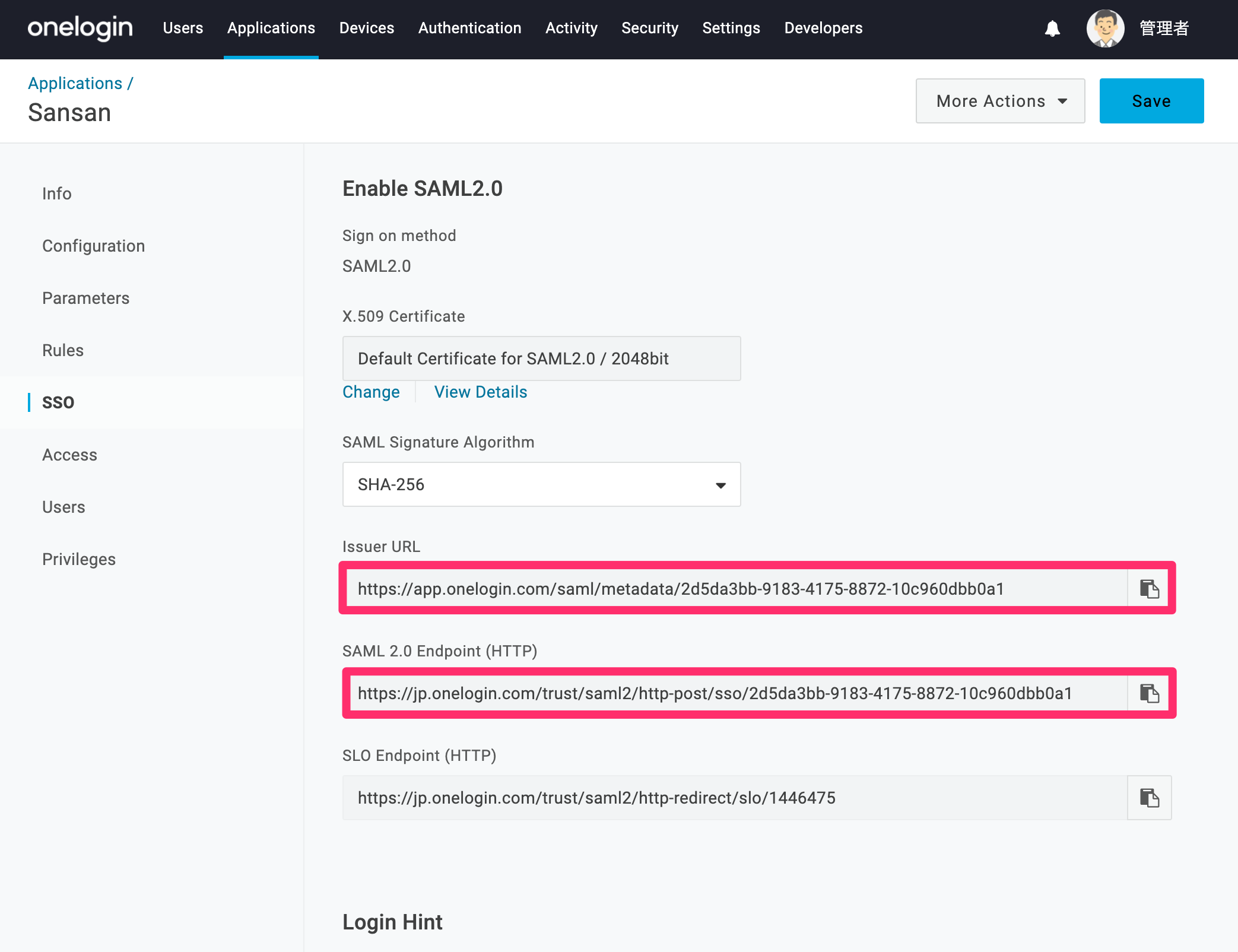Open the Users sidebar tab
Viewport: 1238px width, 952px height.
point(64,507)
